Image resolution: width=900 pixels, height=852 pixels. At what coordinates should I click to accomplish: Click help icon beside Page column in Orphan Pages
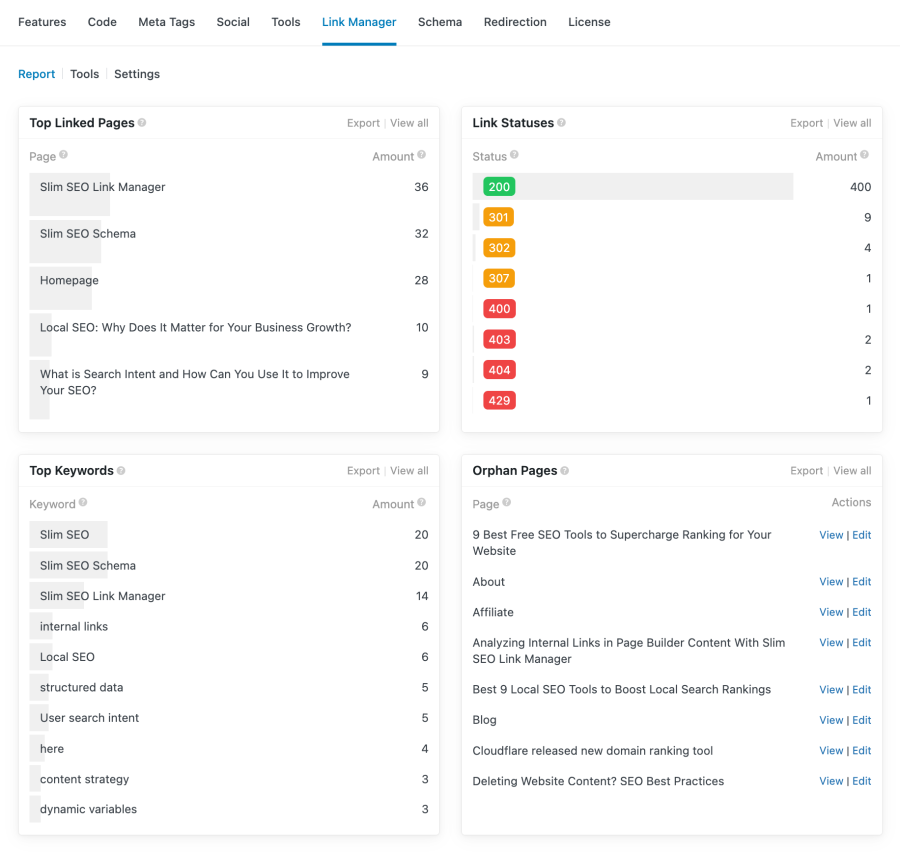tap(507, 502)
